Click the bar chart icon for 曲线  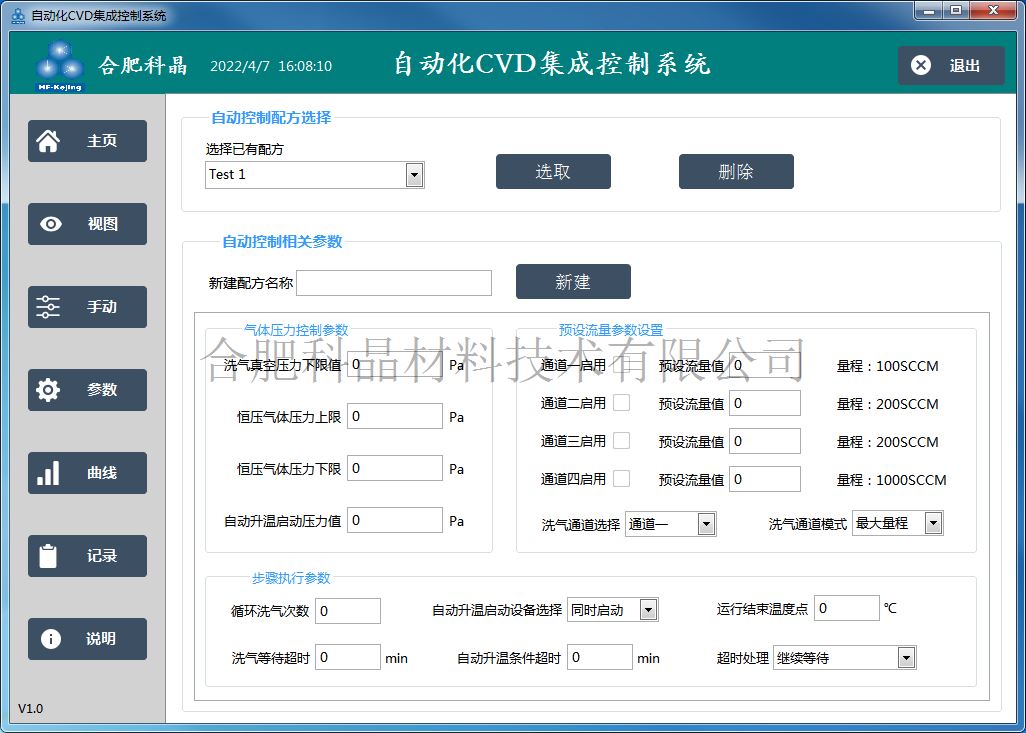point(48,473)
